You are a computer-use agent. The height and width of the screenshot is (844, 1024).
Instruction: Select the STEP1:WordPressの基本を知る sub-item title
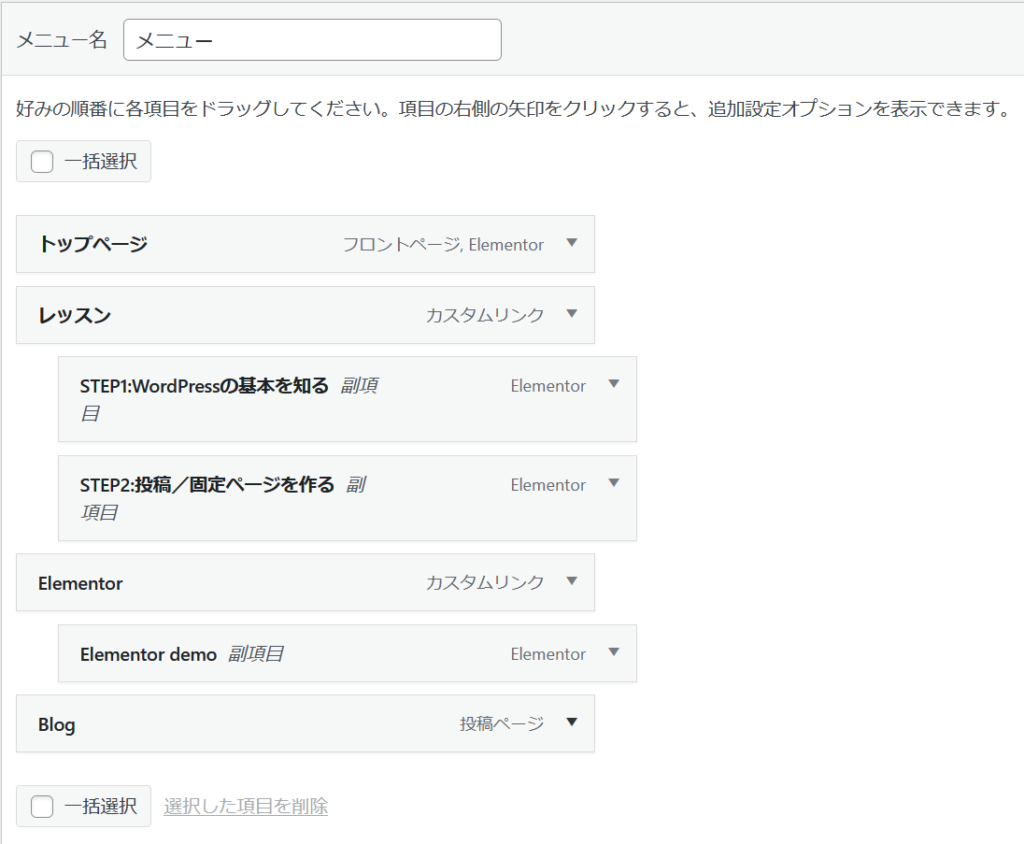(204, 386)
